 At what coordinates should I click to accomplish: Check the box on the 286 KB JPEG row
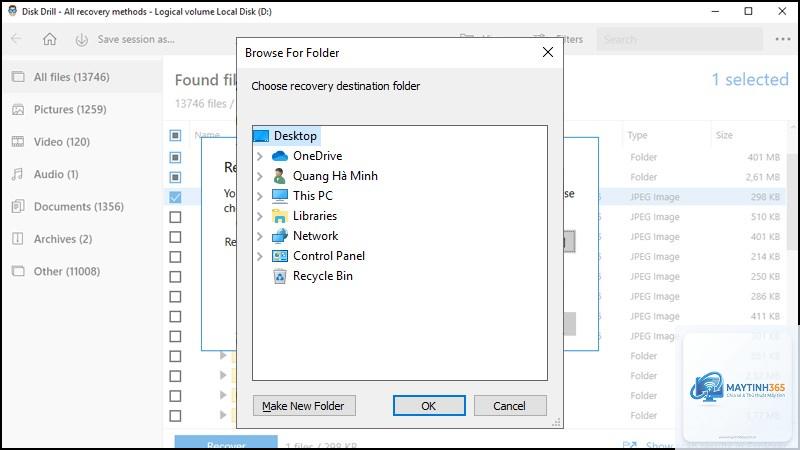(x=175, y=296)
